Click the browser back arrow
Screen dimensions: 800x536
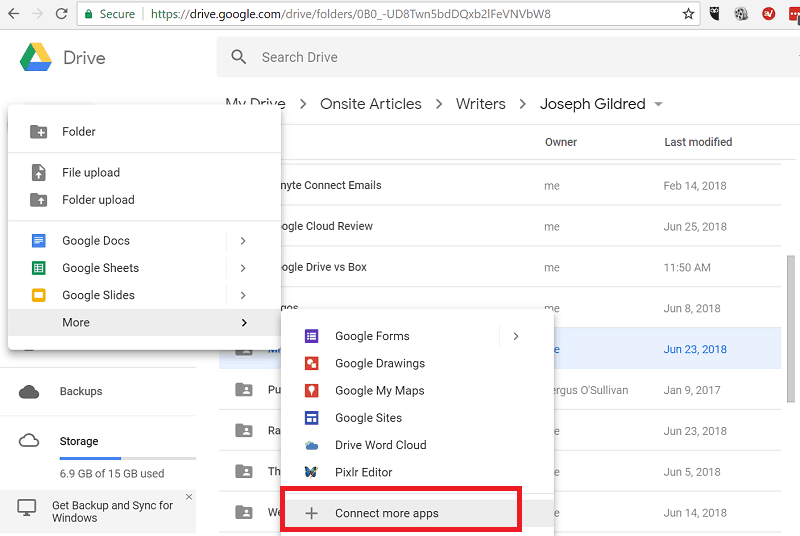tap(14, 14)
